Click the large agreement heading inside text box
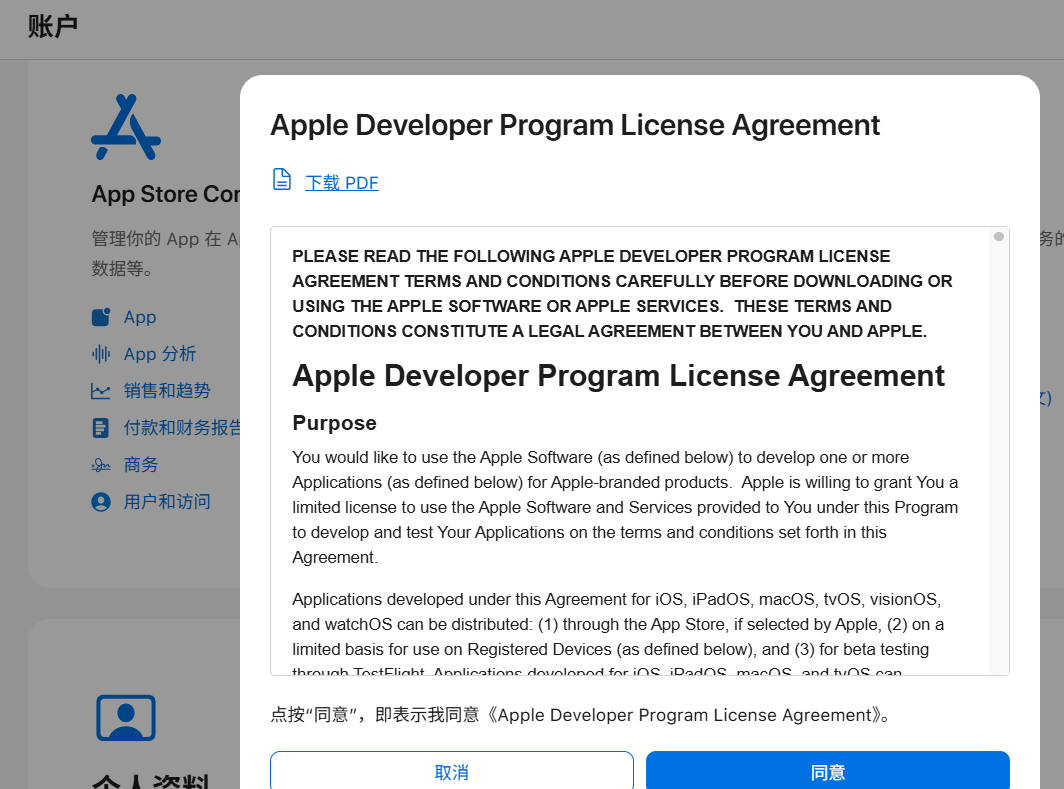The height and width of the screenshot is (789, 1064). [x=618, y=376]
